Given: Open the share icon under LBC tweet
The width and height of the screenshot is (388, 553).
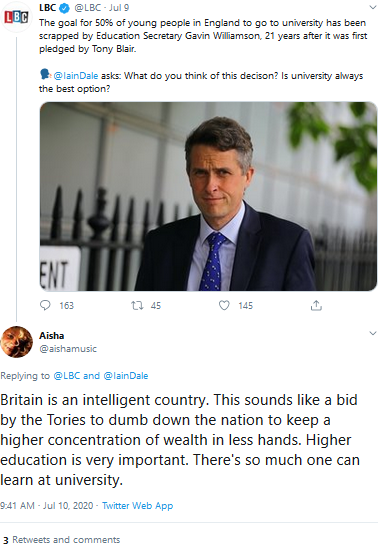Looking at the screenshot, I should pyautogui.click(x=316, y=305).
